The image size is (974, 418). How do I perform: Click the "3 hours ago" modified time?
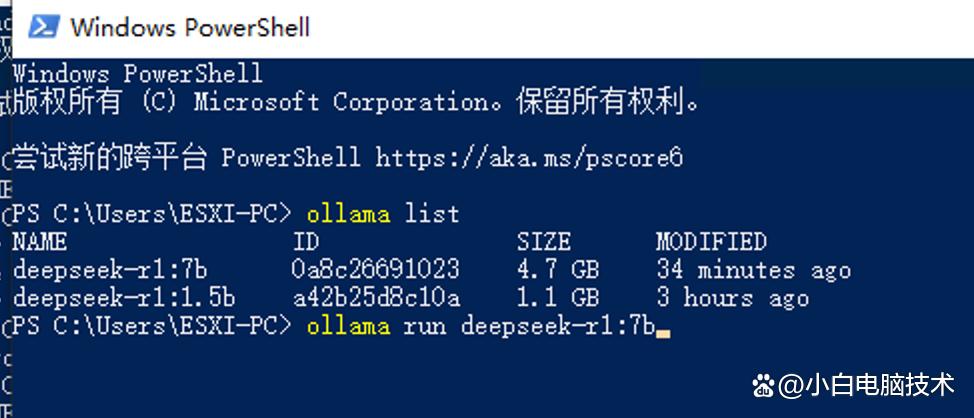click(732, 297)
